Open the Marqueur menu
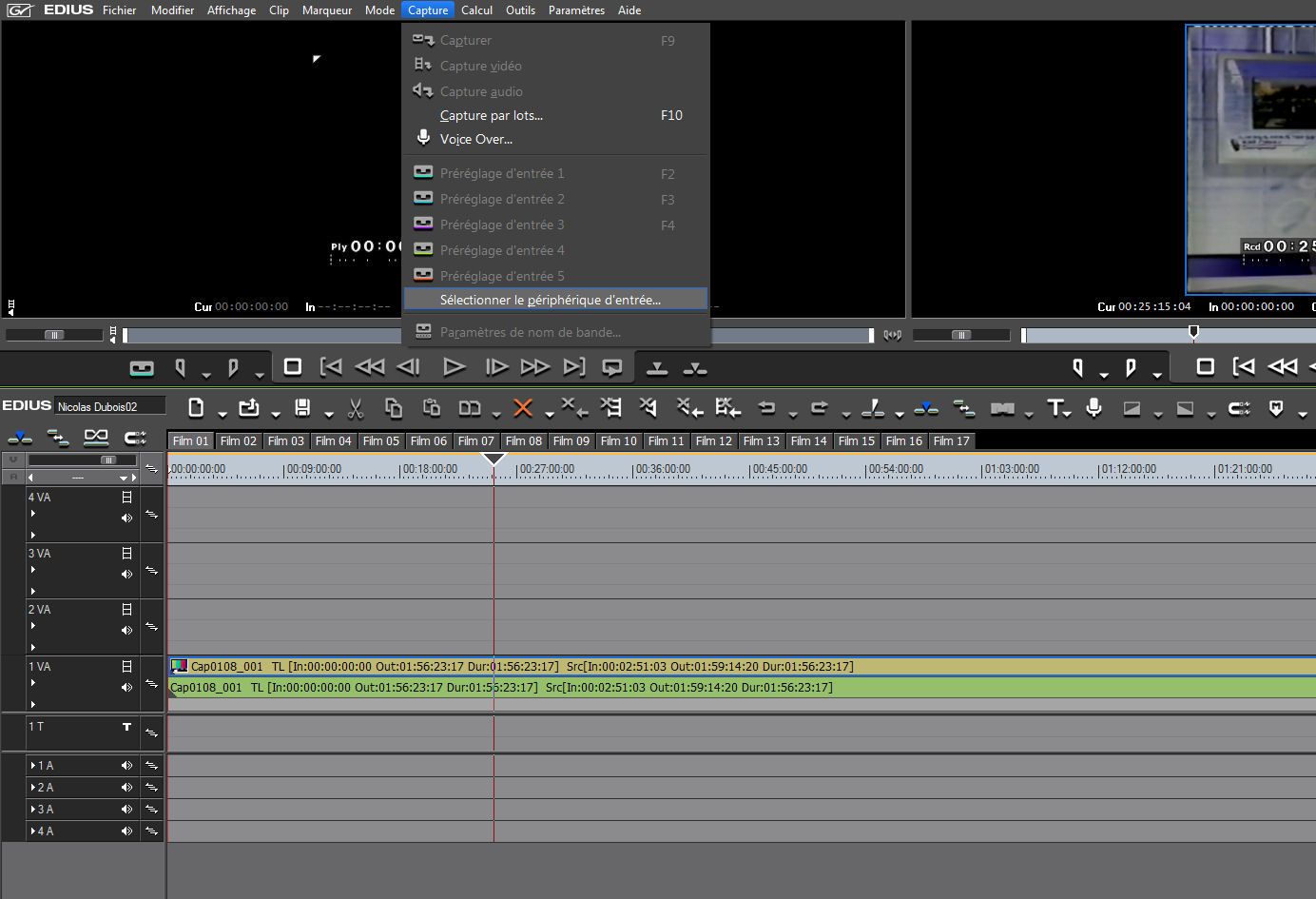Image resolution: width=1316 pixels, height=899 pixels. [327, 10]
